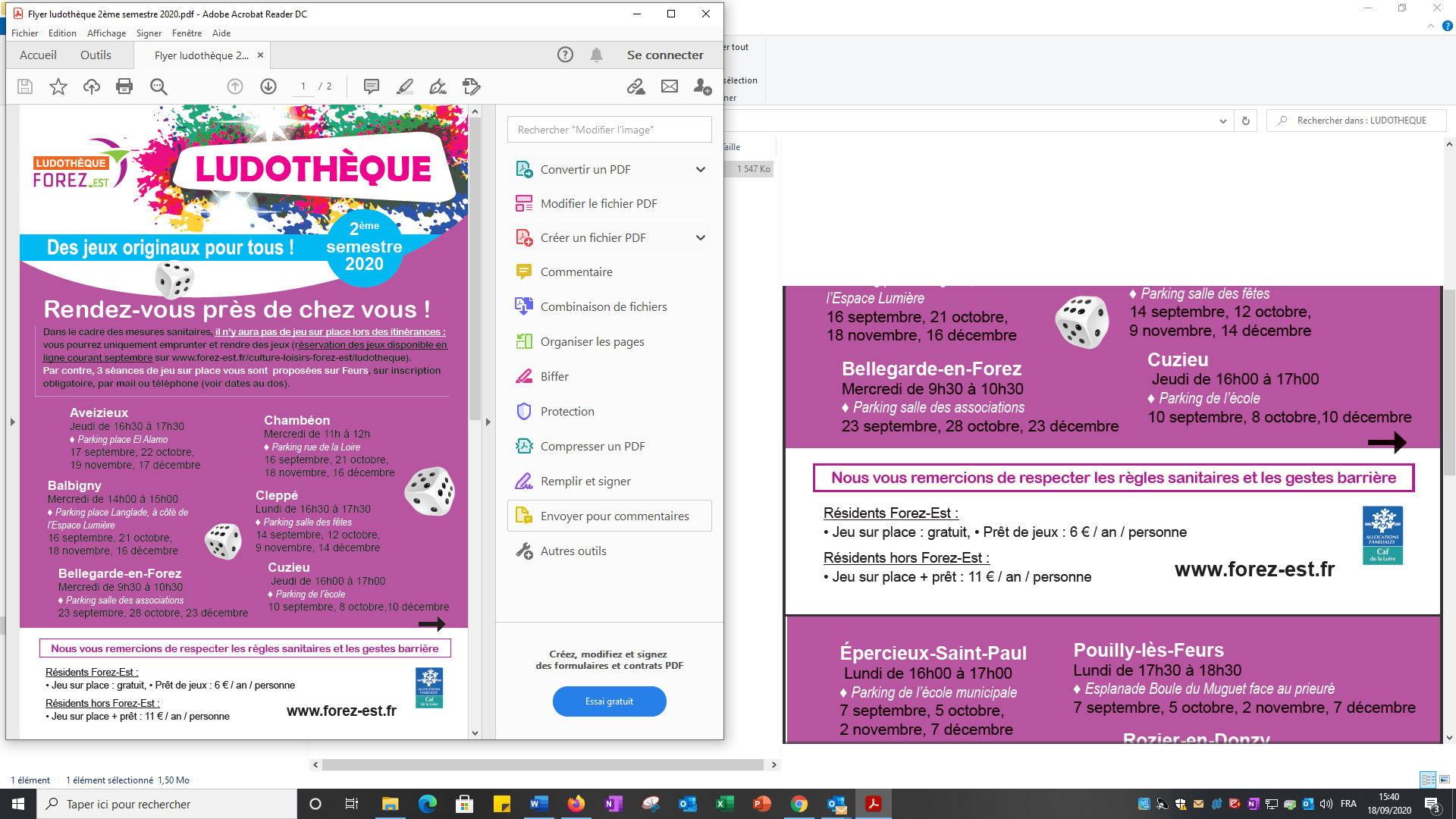Screen dimensions: 1456x819
Task: Open the notifications bell
Action: (597, 55)
